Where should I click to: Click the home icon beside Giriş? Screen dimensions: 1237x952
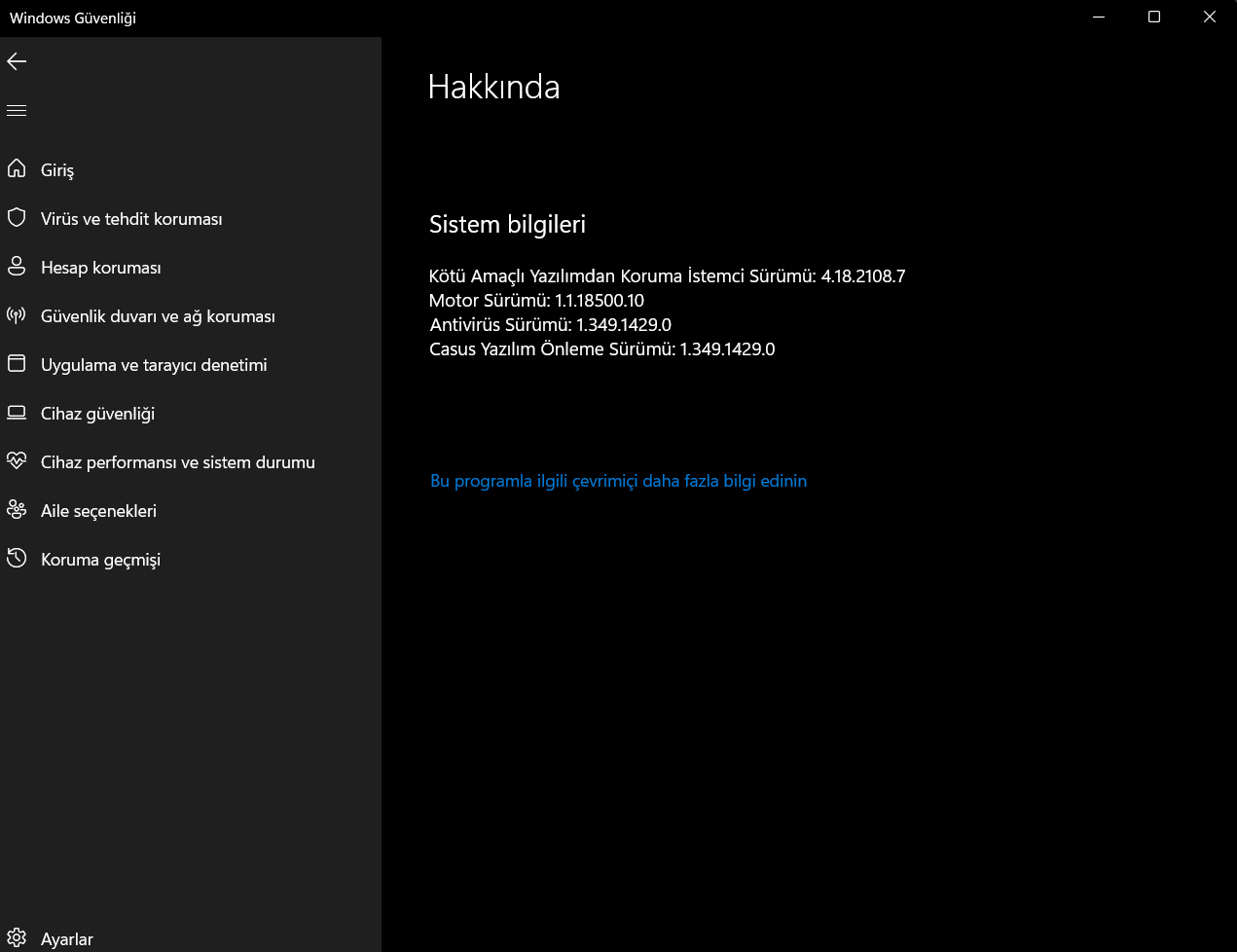click(x=17, y=168)
